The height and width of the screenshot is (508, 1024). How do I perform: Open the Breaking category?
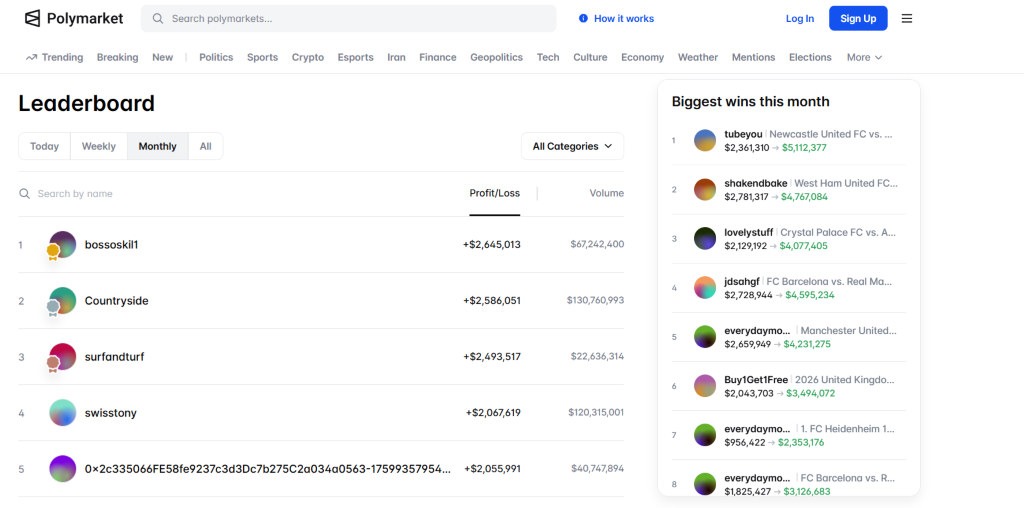pyautogui.click(x=118, y=57)
